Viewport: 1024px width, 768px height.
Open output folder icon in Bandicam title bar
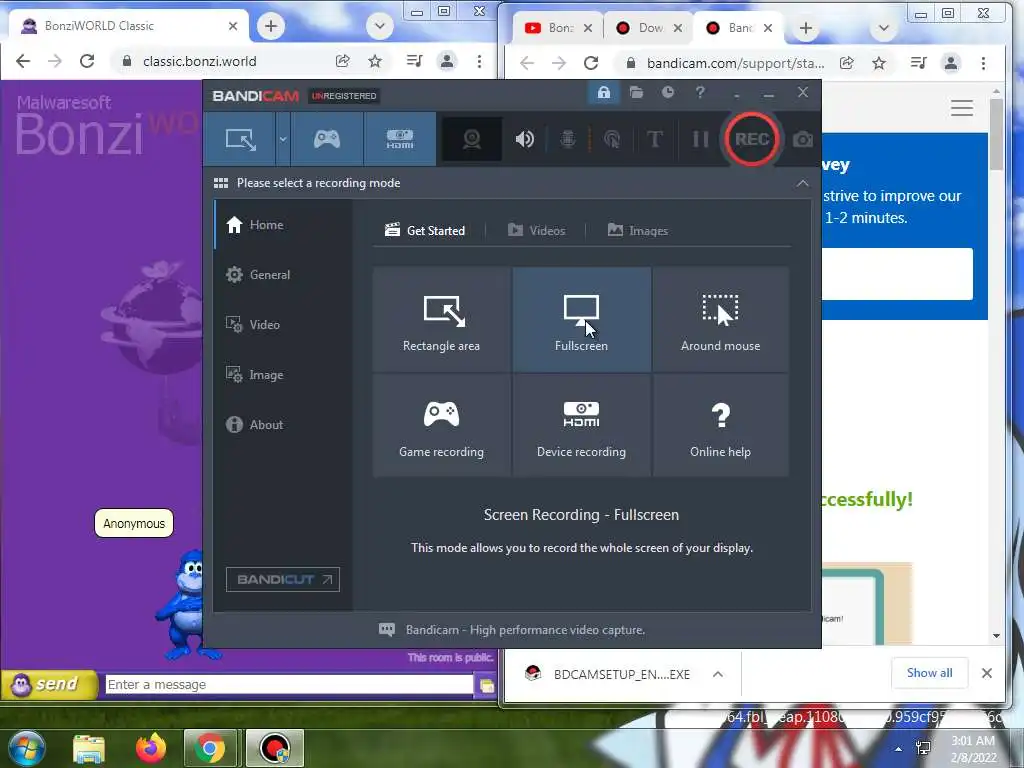click(x=636, y=93)
